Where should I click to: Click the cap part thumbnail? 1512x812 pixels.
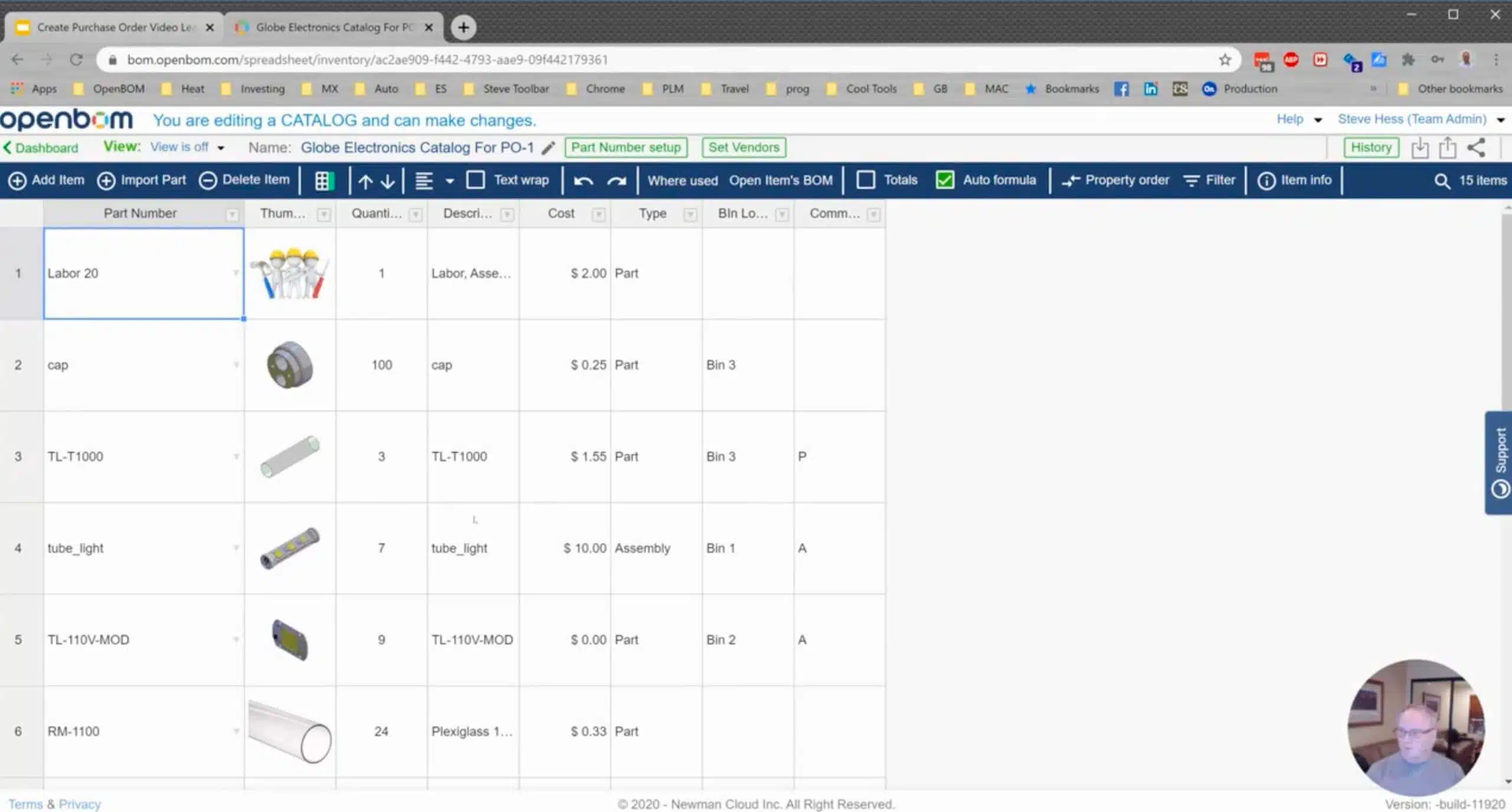pyautogui.click(x=290, y=365)
